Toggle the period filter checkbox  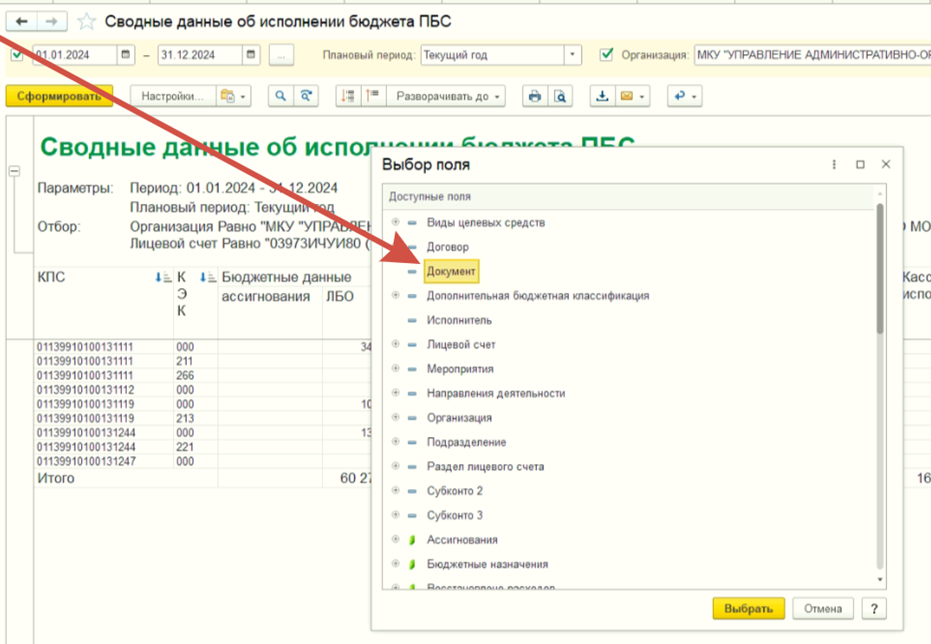coord(17,55)
